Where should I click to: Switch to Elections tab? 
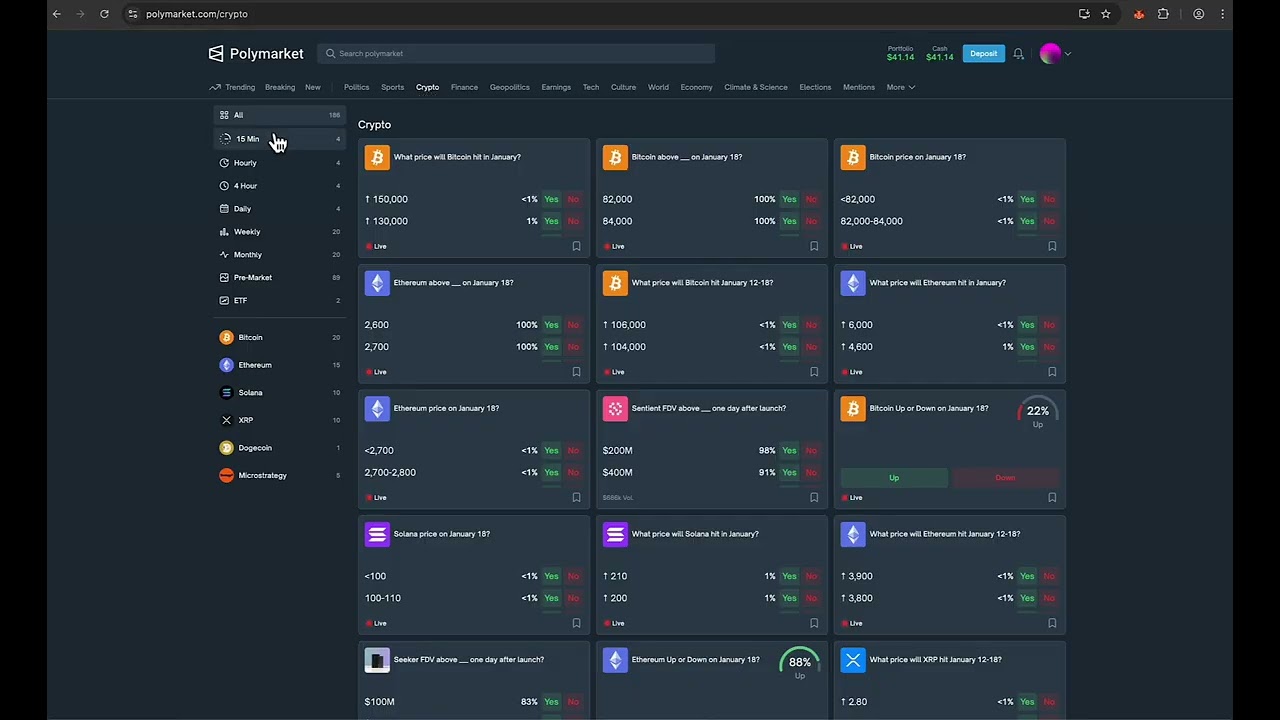pos(815,87)
